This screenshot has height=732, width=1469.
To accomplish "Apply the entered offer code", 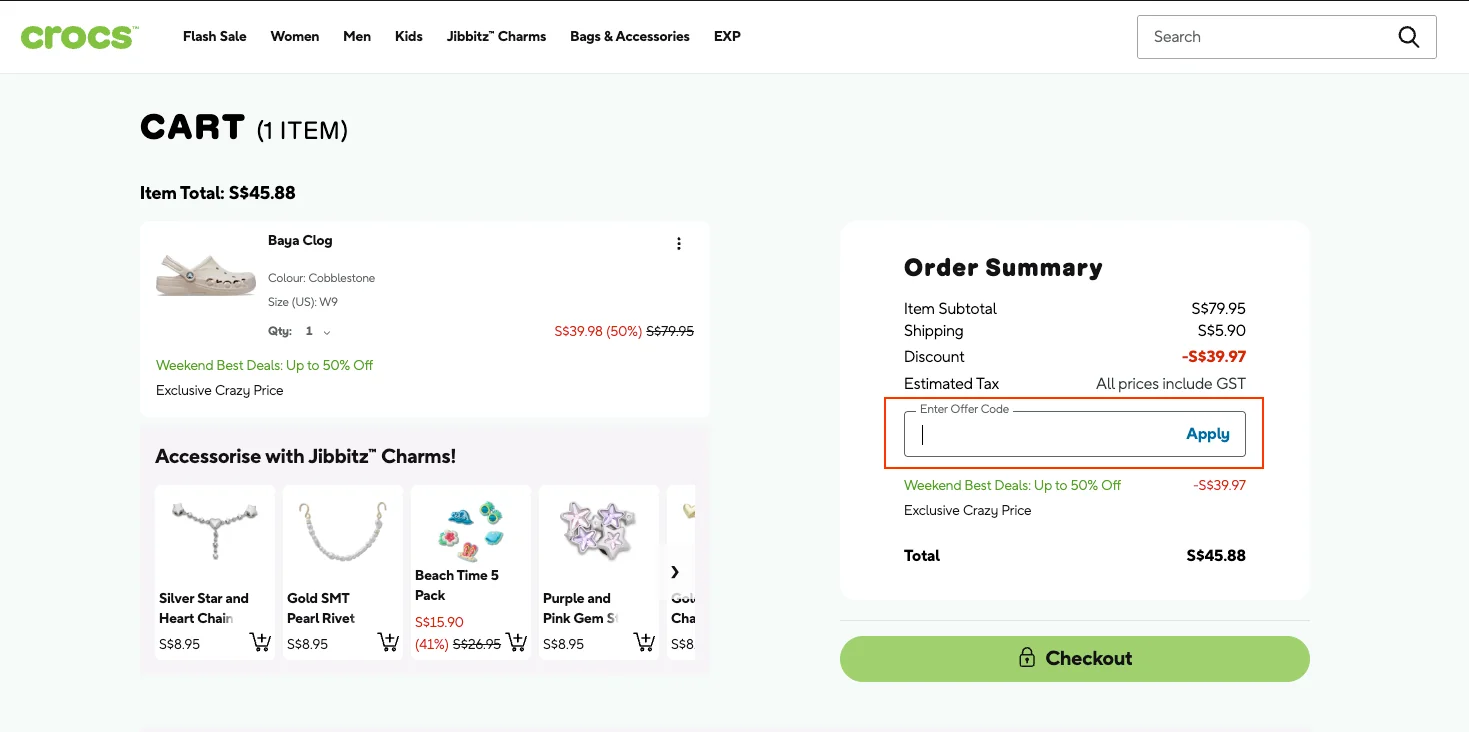I will click(1208, 434).
